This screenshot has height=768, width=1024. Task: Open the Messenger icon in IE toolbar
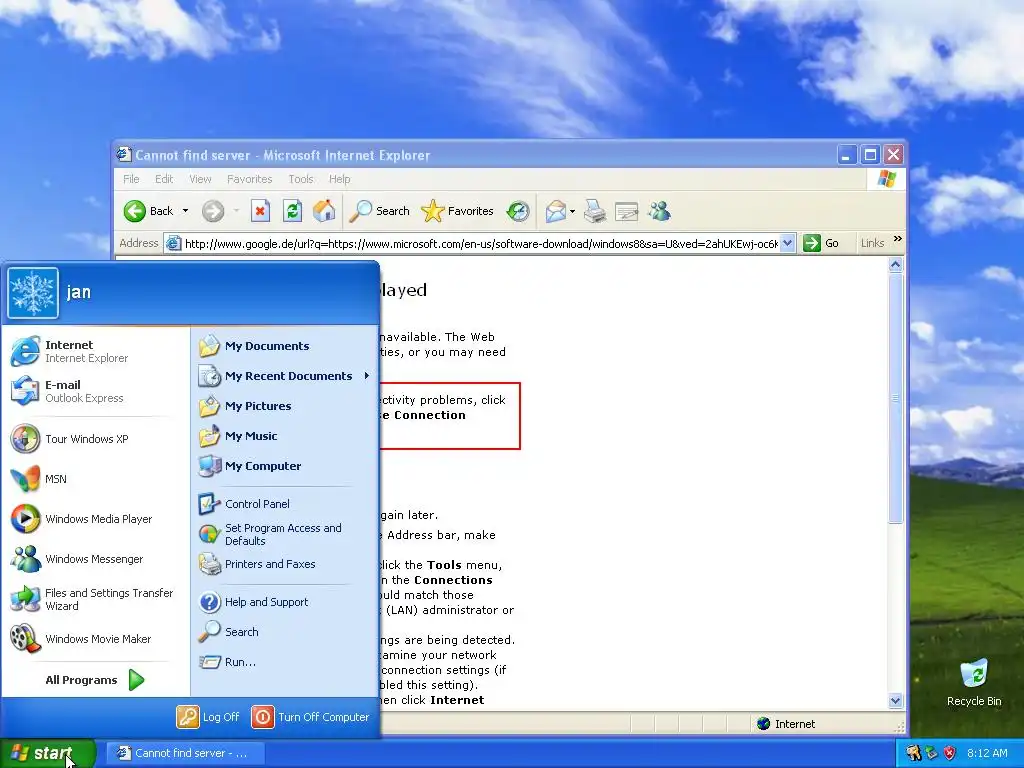click(659, 211)
